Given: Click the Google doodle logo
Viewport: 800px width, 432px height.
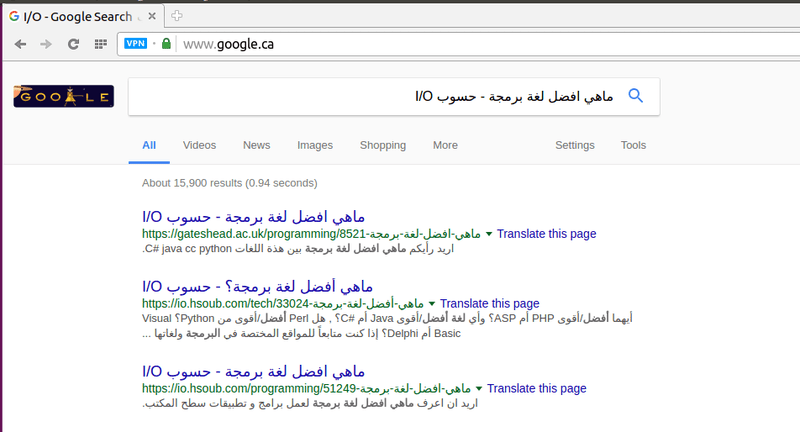Looking at the screenshot, I should point(64,96).
